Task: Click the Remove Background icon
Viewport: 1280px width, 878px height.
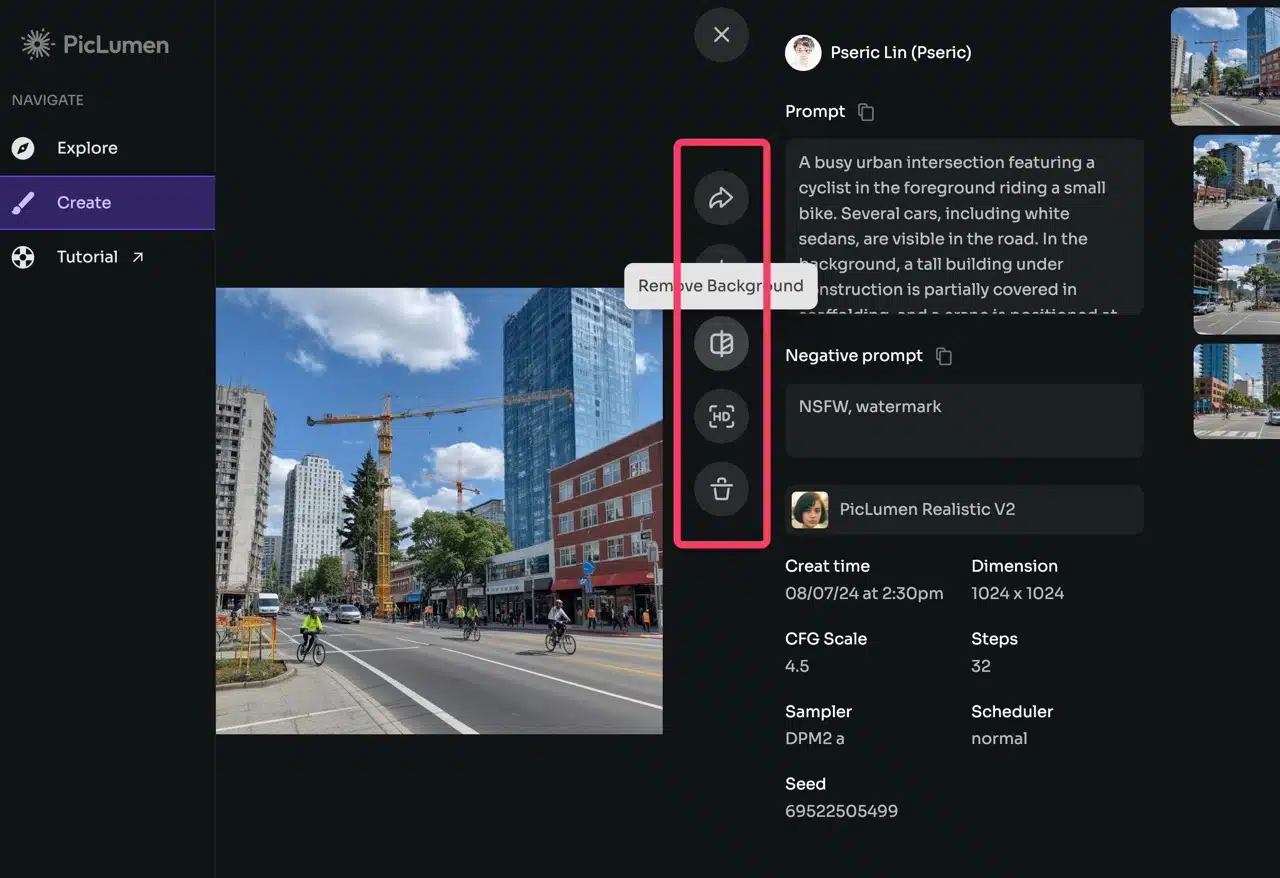Action: [721, 344]
